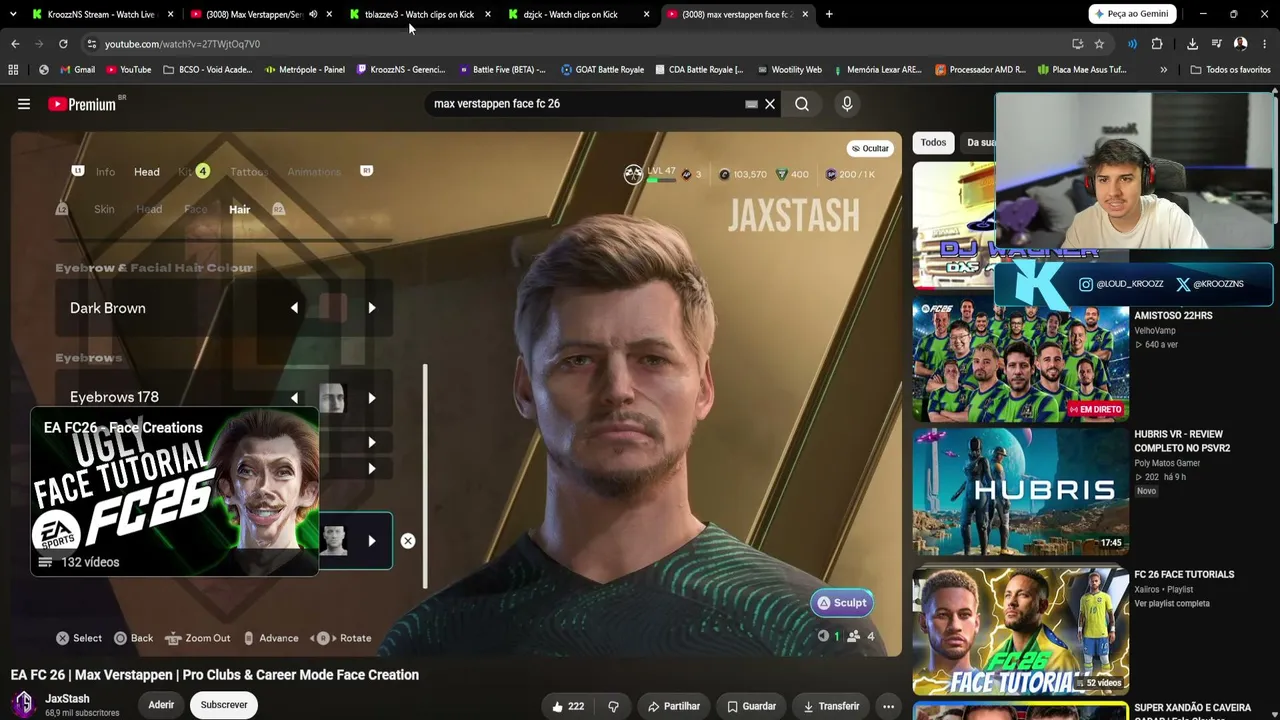The image size is (1280, 720).
Task: Open the Wootility Web bookmark
Action: coord(789,70)
